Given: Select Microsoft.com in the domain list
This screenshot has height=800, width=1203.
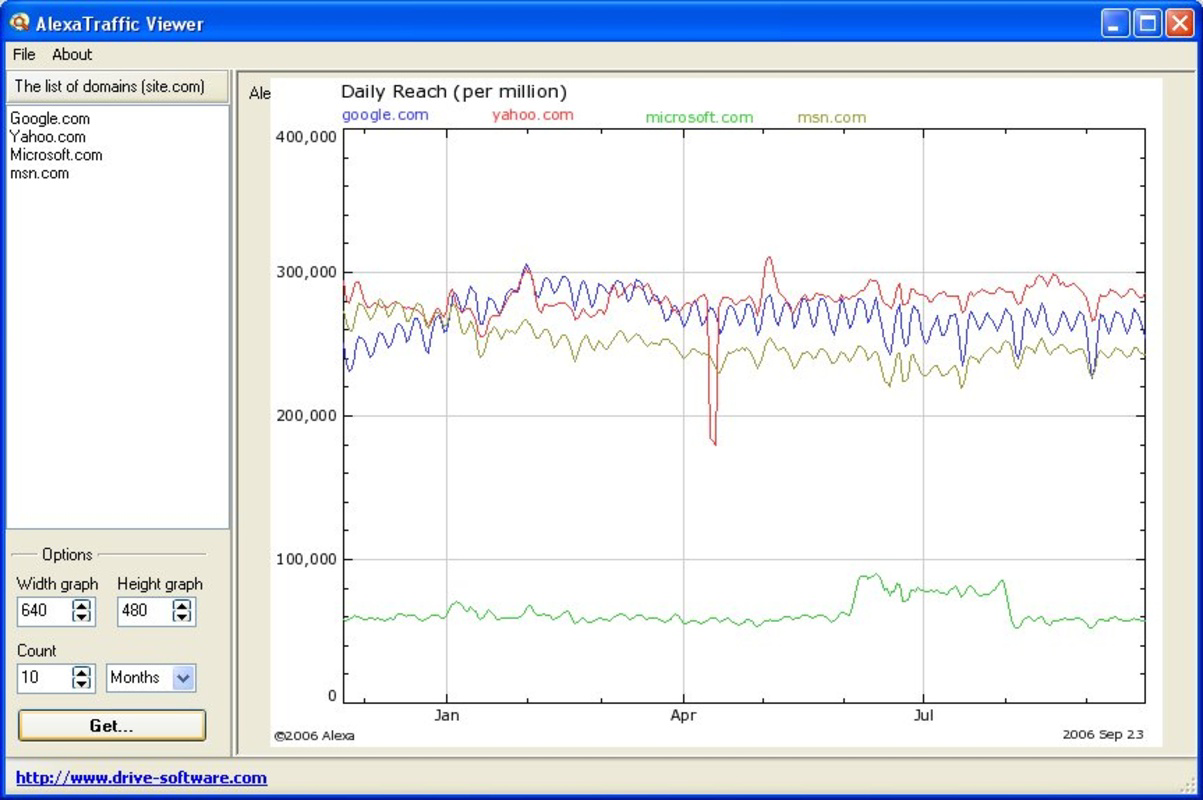Looking at the screenshot, I should click(x=56, y=155).
